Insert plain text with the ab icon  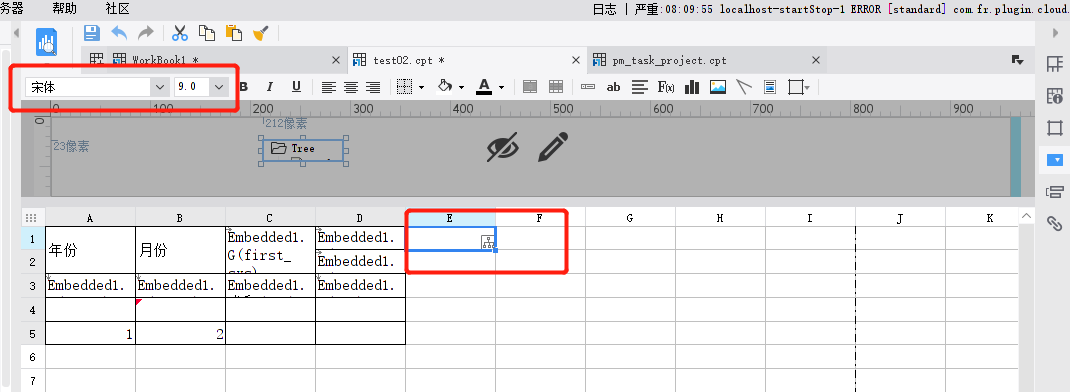coord(613,87)
